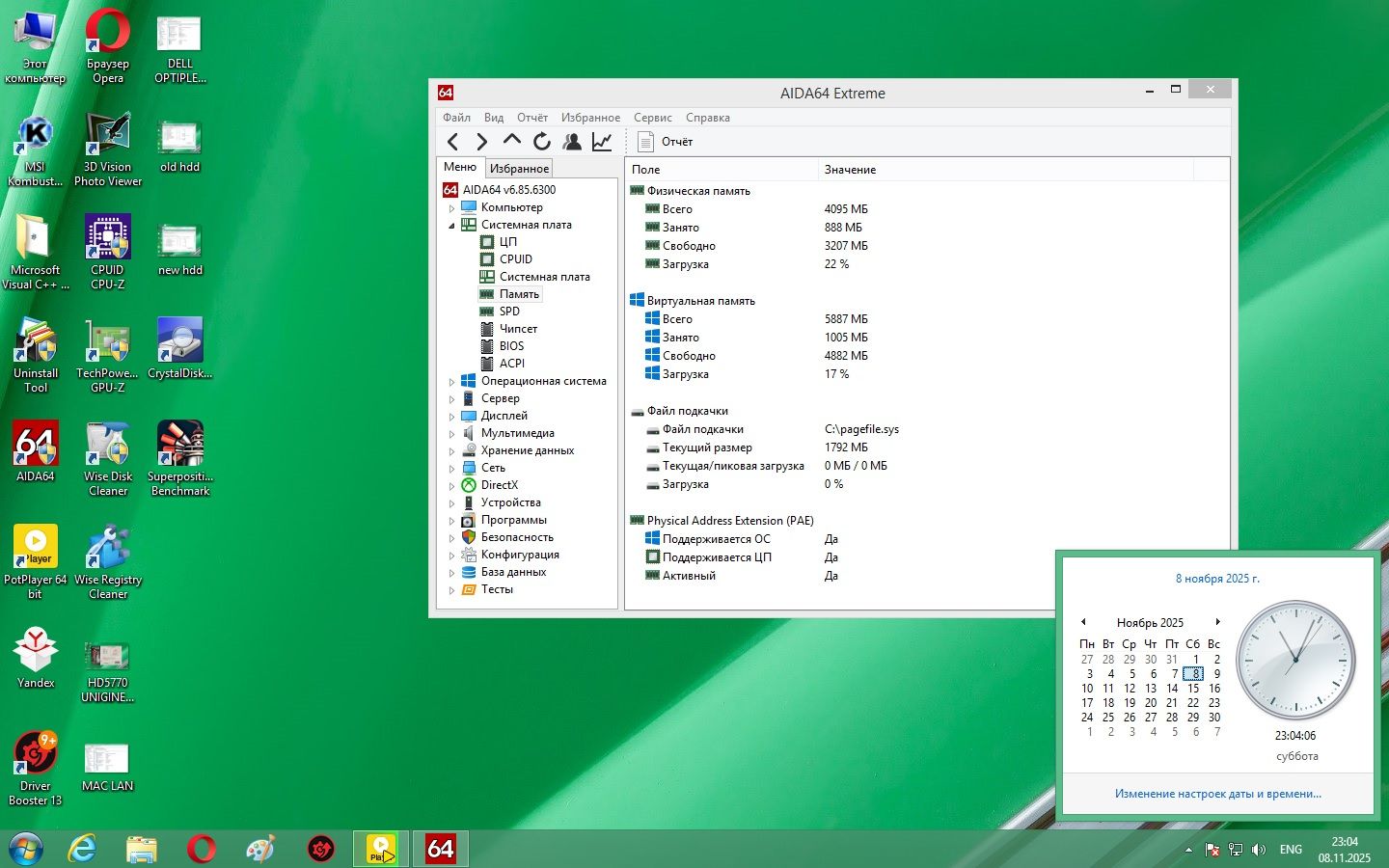Open the Сервис menu
Viewport: 1389px width, 868px height.
pos(653,118)
